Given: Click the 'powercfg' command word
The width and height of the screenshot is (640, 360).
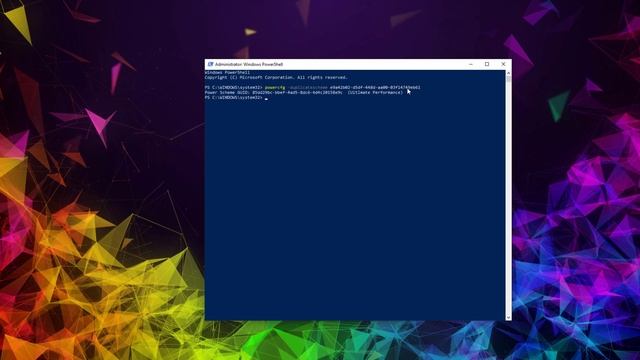Looking at the screenshot, I should pos(275,87).
